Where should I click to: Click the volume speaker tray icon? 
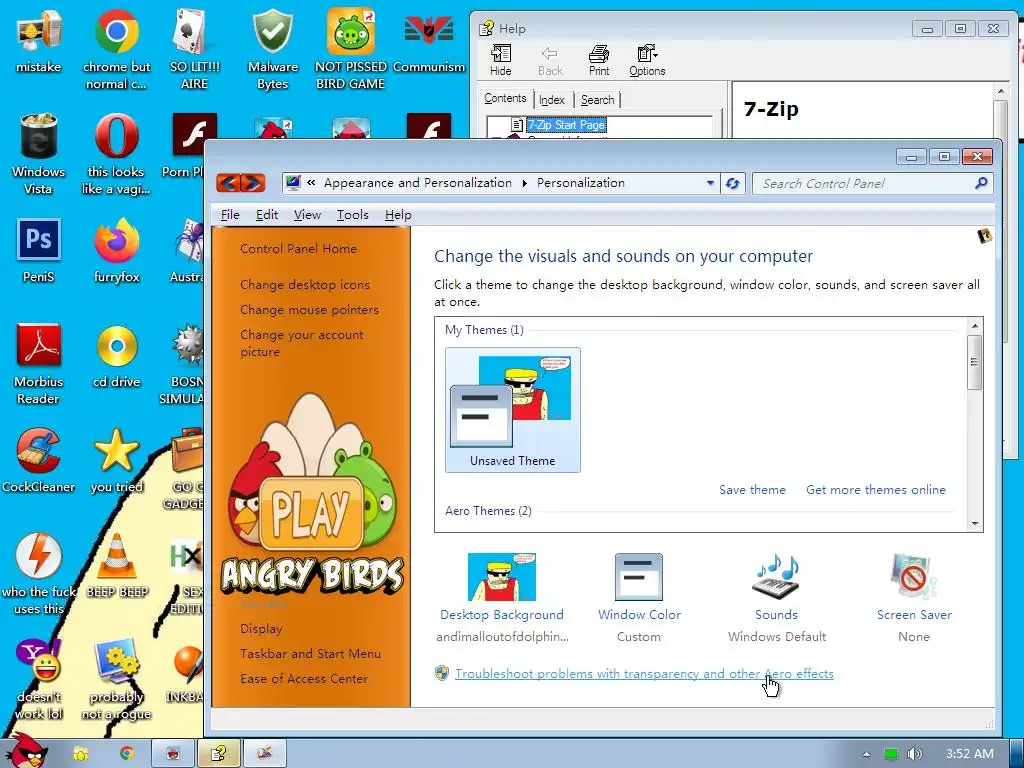pos(915,754)
